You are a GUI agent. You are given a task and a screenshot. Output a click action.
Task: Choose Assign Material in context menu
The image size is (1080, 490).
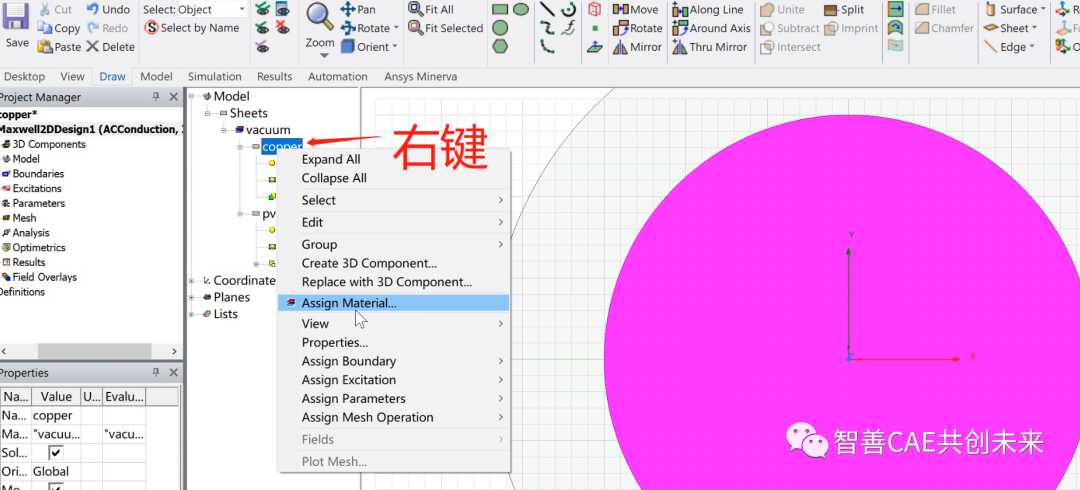(x=393, y=303)
